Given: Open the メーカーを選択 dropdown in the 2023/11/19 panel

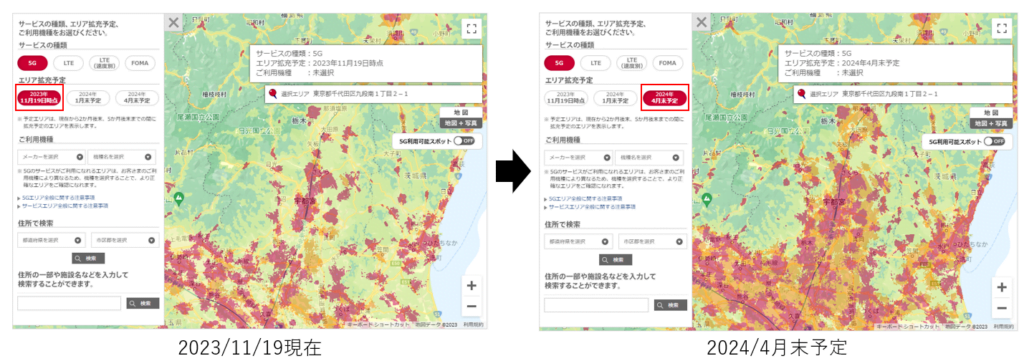Looking at the screenshot, I should tap(51, 157).
